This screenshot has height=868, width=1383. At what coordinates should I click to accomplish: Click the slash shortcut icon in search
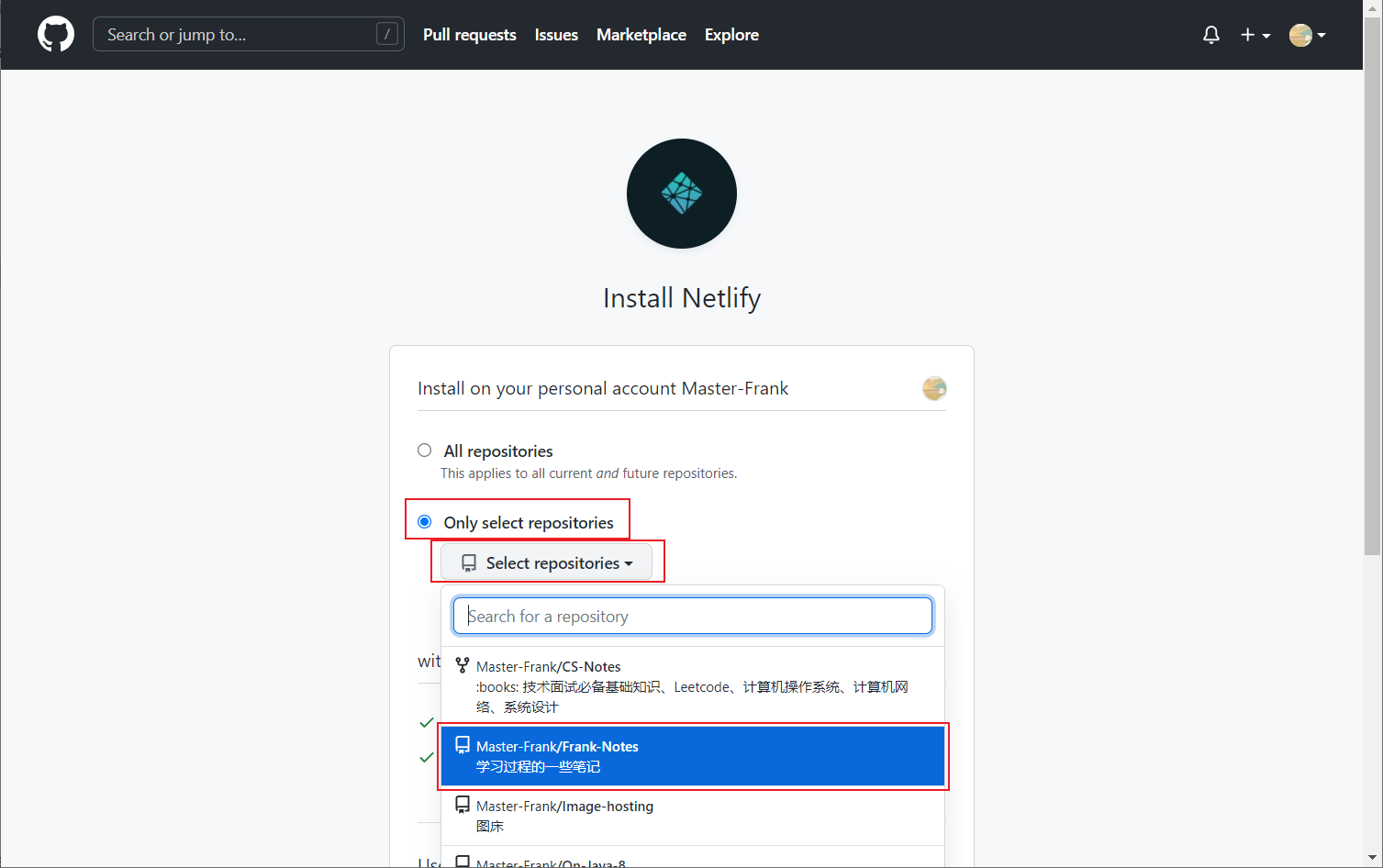(x=387, y=34)
